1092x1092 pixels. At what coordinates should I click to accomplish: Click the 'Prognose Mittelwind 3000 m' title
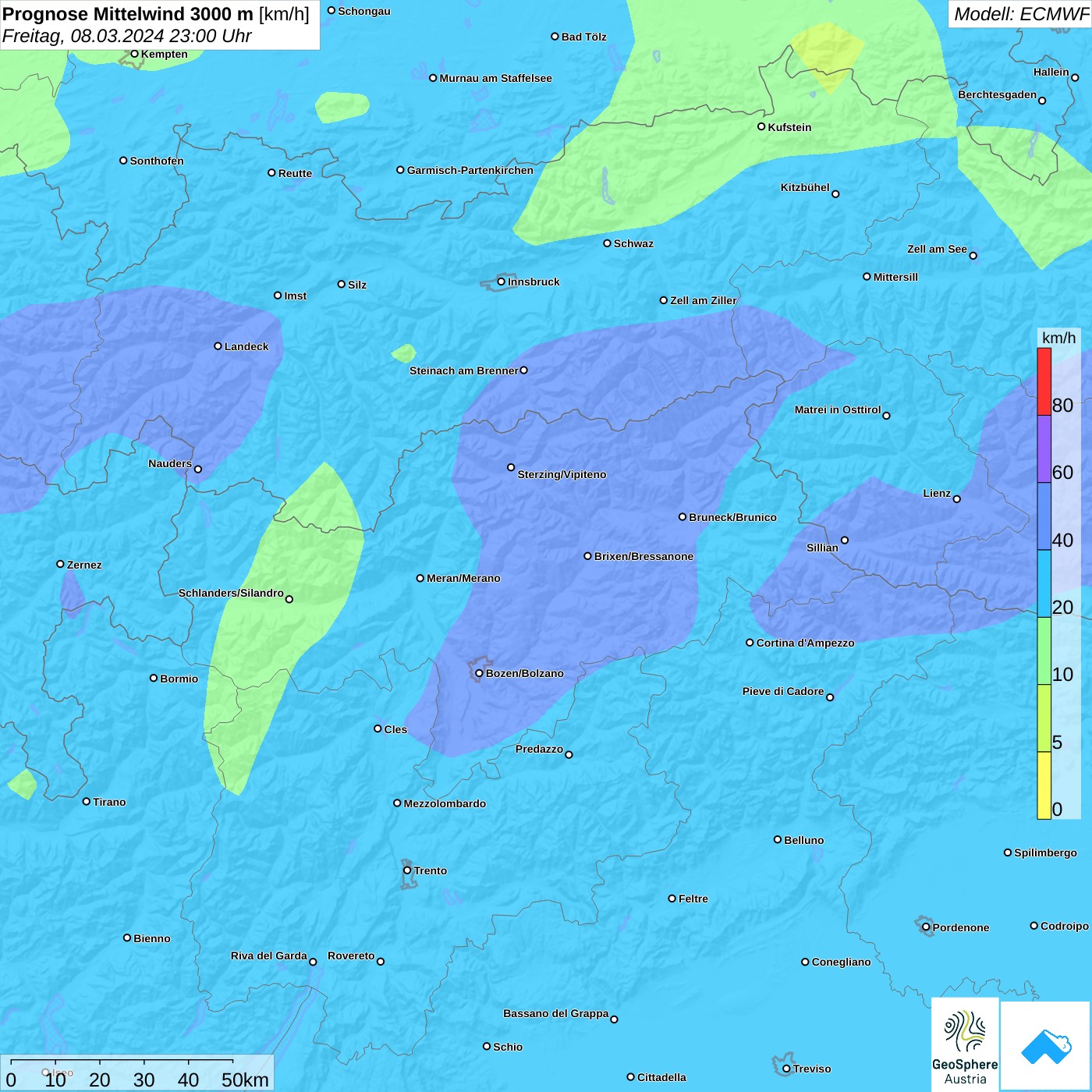click(x=128, y=14)
